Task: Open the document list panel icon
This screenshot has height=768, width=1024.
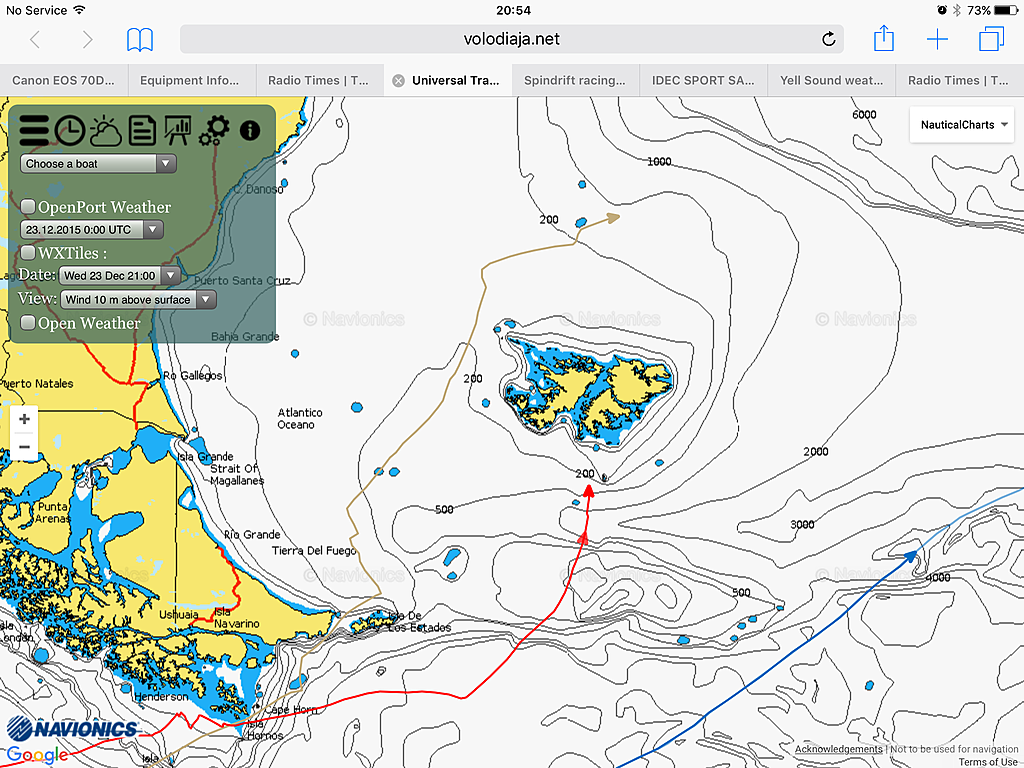Action: (142, 131)
